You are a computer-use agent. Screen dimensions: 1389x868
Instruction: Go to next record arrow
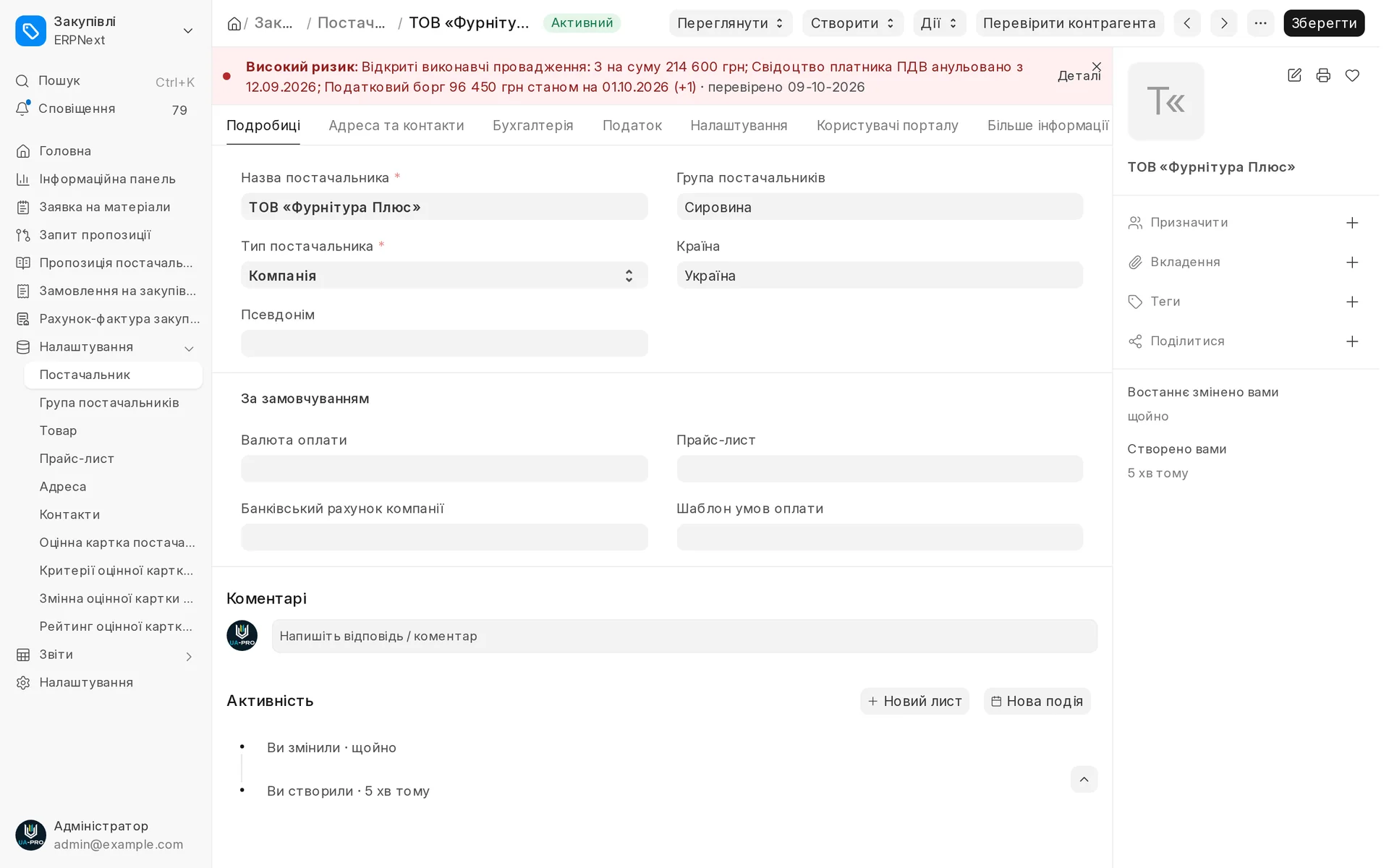tap(1224, 23)
